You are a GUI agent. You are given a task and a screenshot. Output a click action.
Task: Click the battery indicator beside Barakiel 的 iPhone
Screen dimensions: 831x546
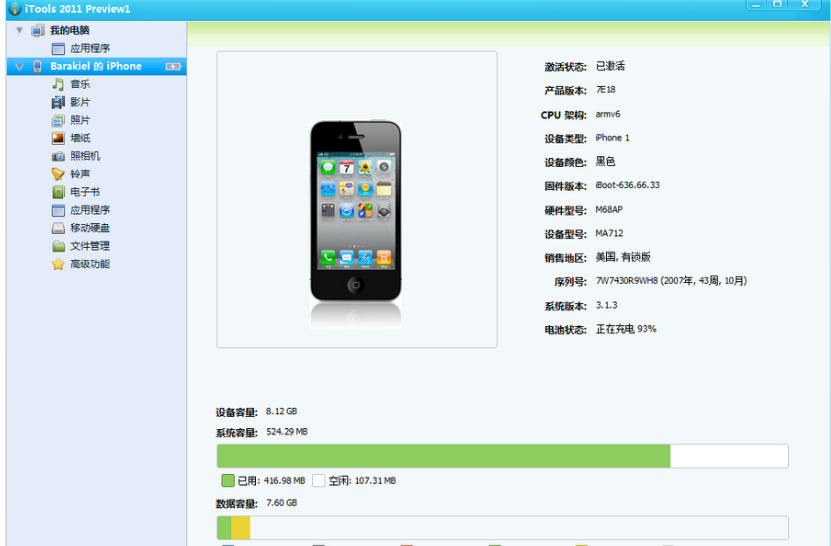pyautogui.click(x=173, y=67)
